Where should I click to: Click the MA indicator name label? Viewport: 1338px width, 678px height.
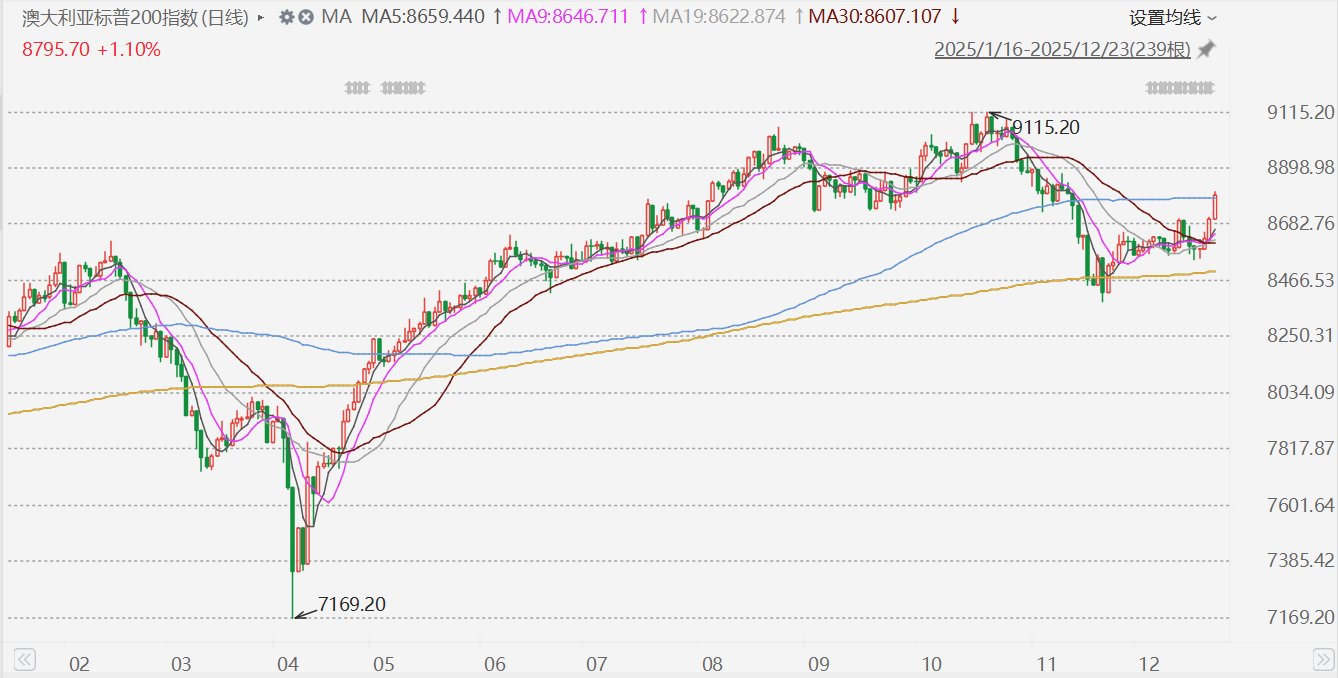point(334,17)
